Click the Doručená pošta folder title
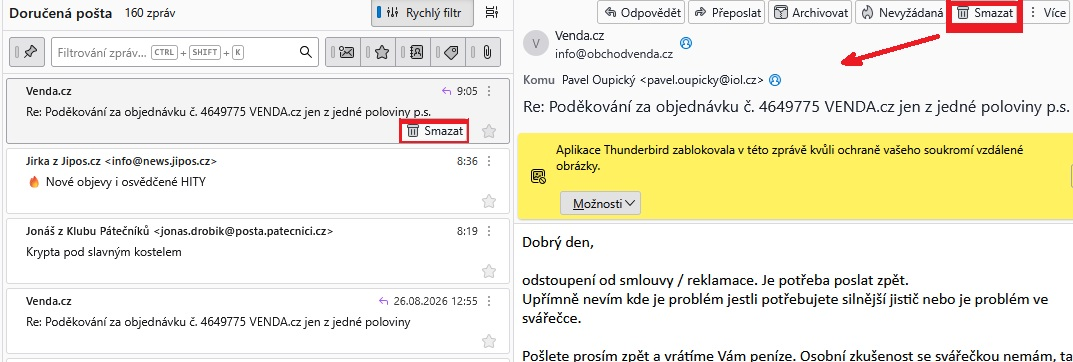Viewport: 1073px width, 362px height. pos(61,13)
